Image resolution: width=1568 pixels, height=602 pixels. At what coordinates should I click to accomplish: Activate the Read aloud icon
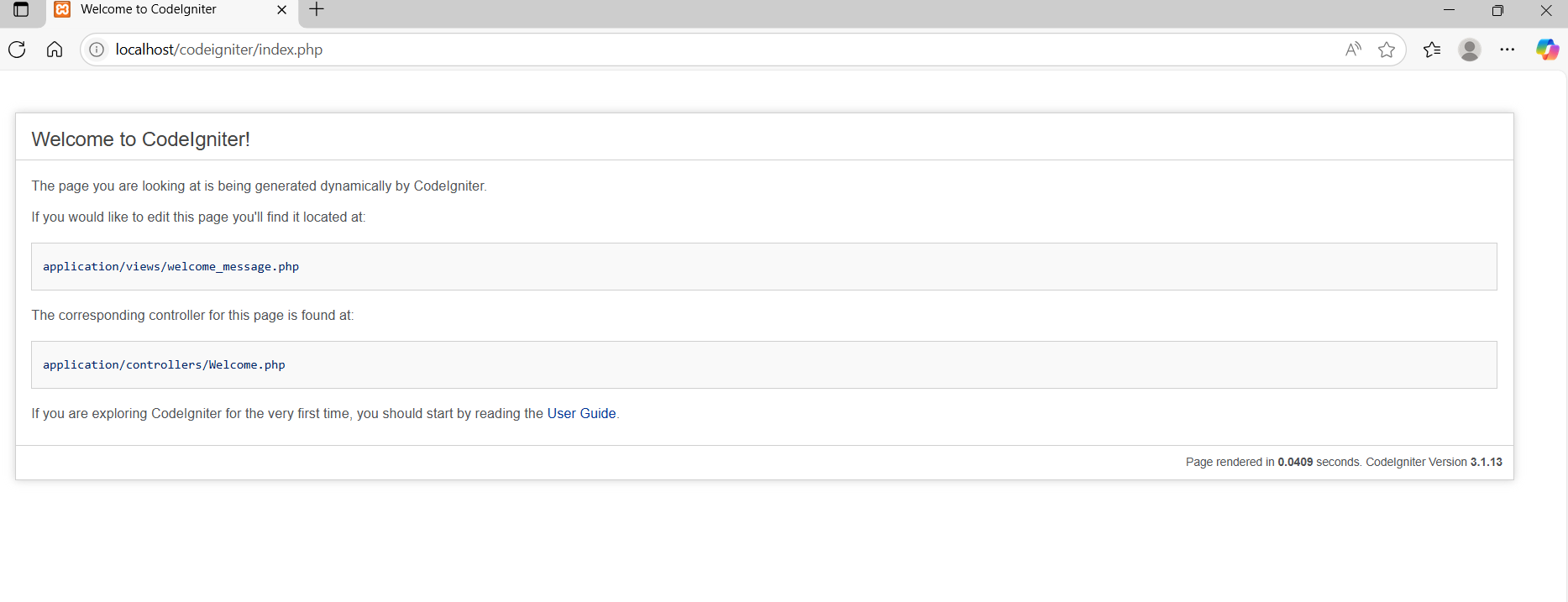(1352, 50)
